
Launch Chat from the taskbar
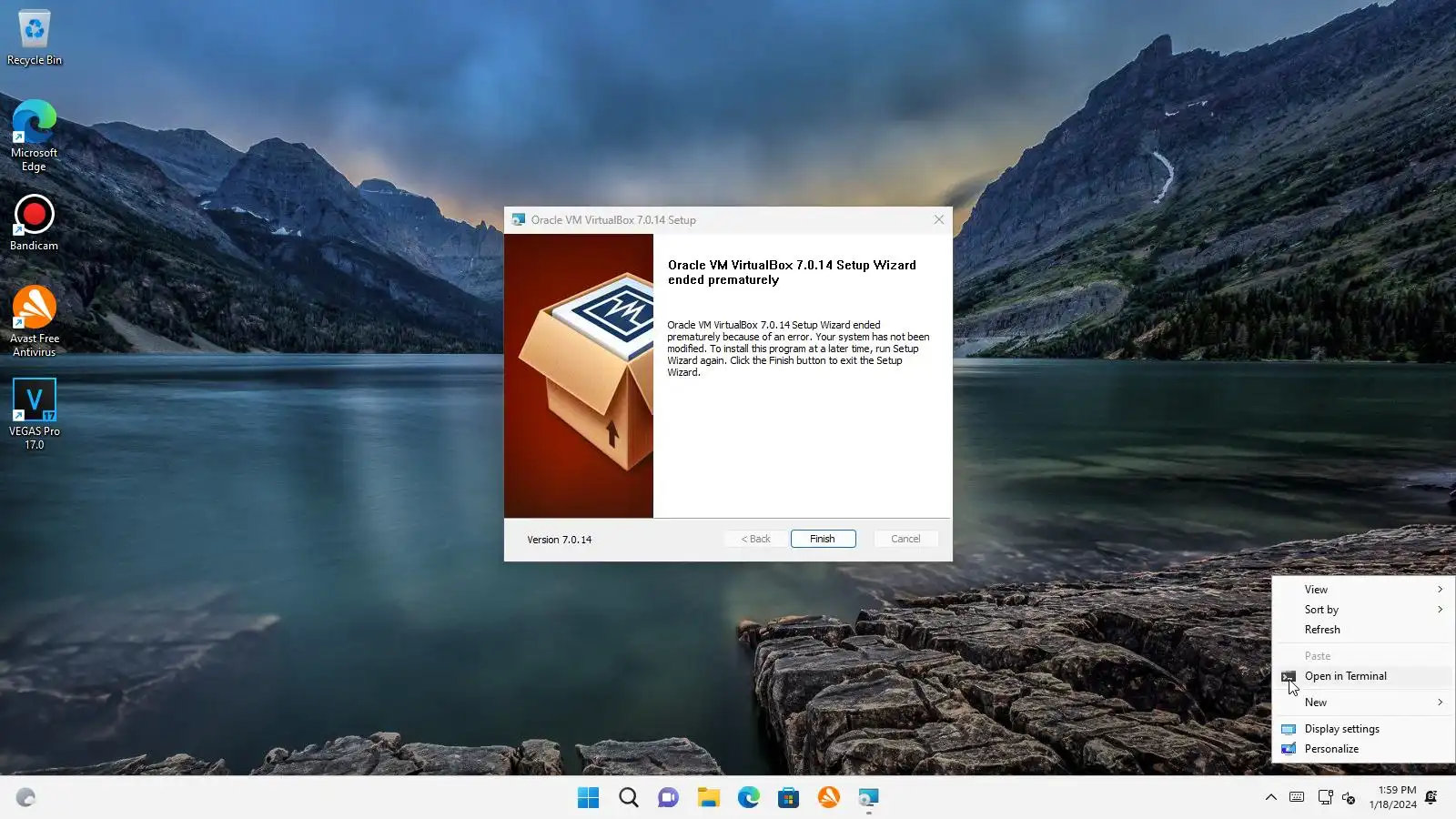pos(669,798)
